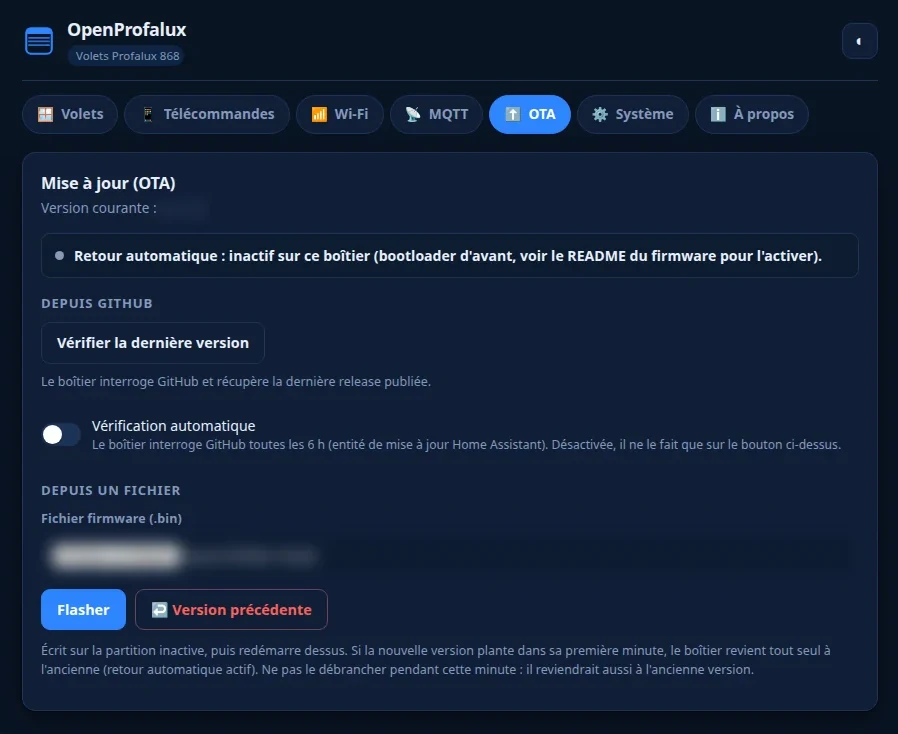The image size is (898, 734).
Task: Click the GitHub release description line
Action: point(236,381)
